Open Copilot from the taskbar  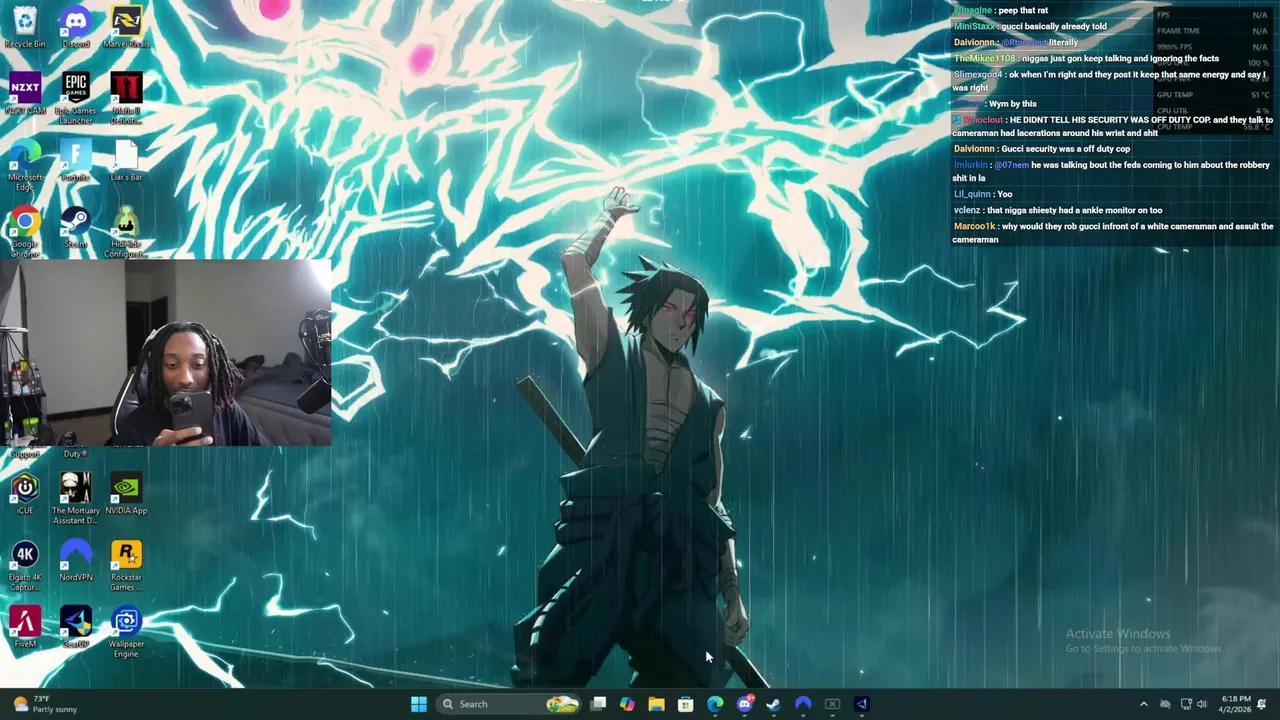point(627,704)
